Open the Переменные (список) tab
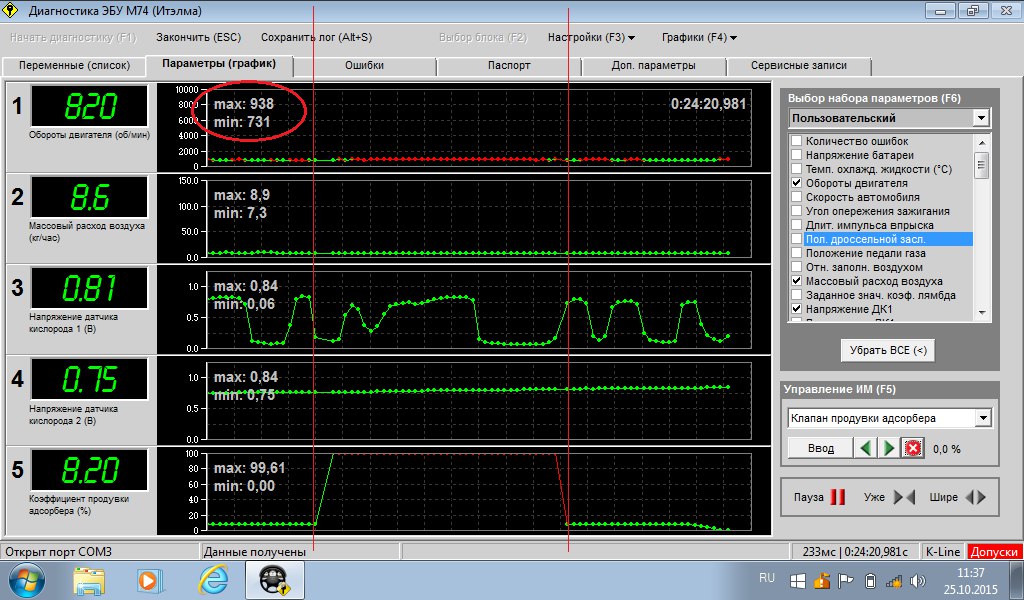Viewport: 1024px width, 600px height. click(x=74, y=65)
